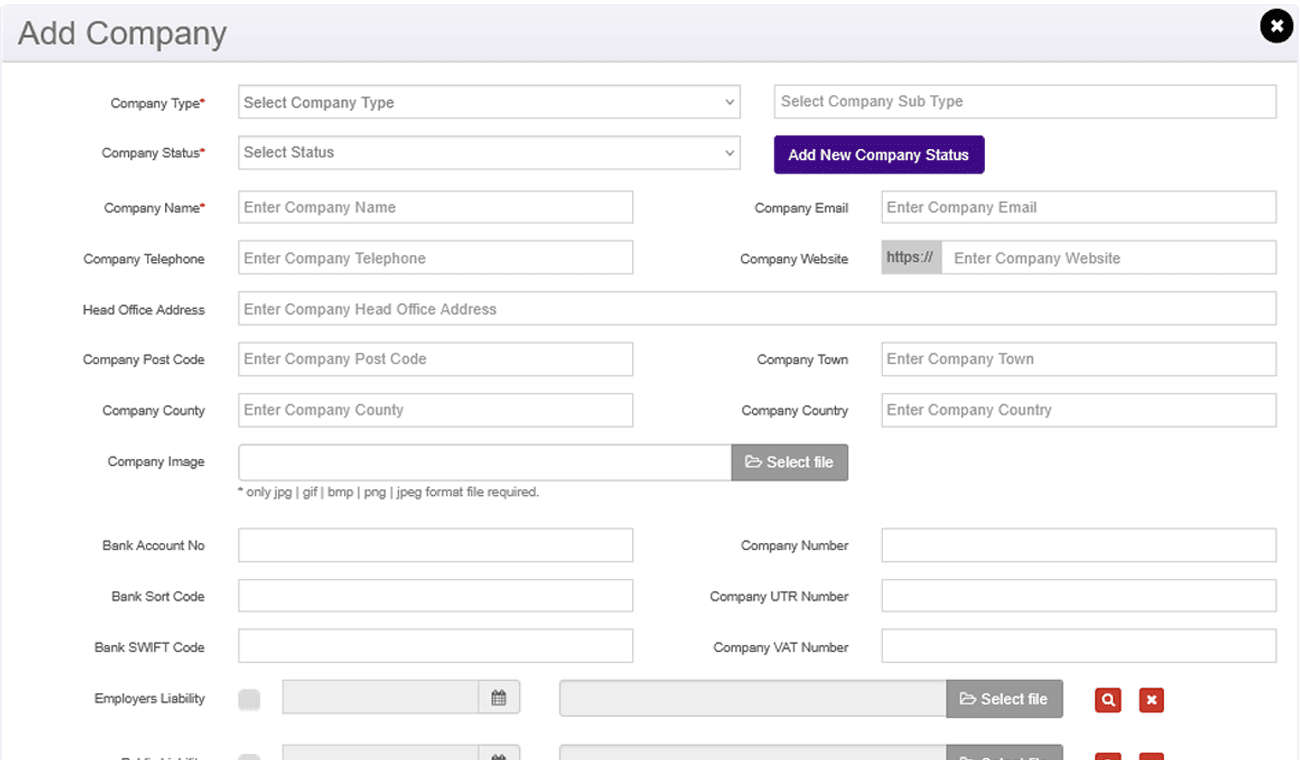Select the Company Telephone input

pos(435,258)
